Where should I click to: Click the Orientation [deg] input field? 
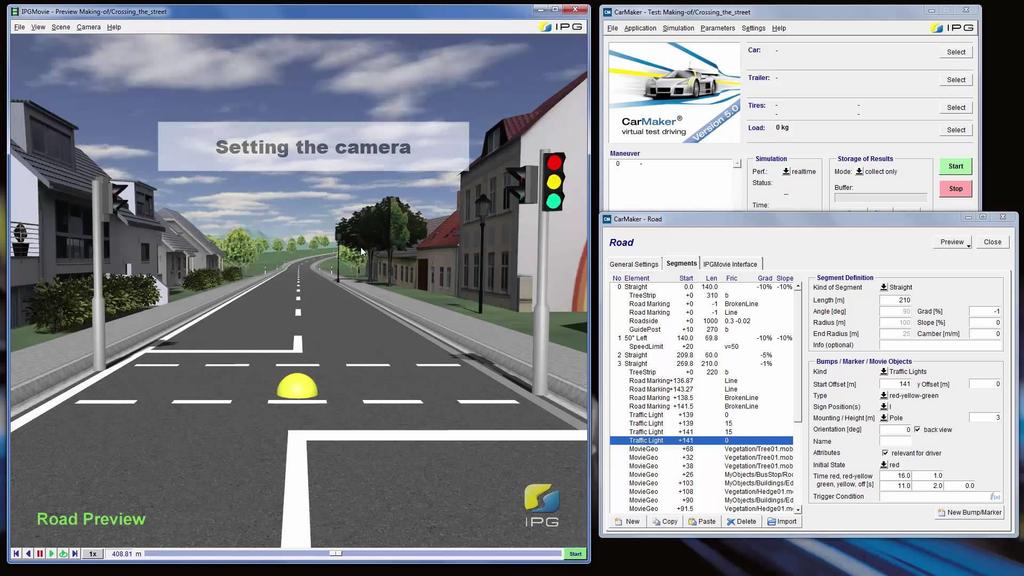click(x=895, y=429)
